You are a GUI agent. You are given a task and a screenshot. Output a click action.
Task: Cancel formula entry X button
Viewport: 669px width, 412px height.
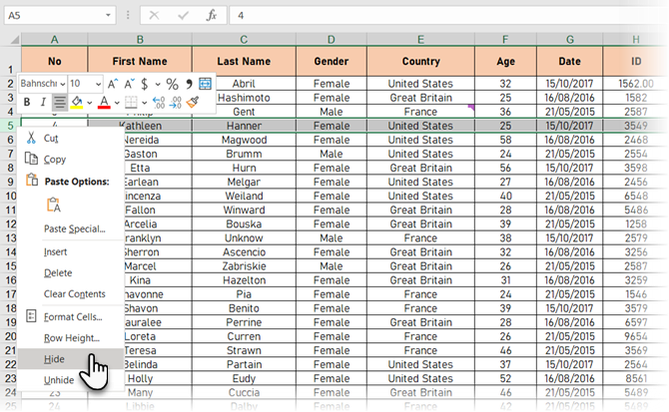(154, 15)
